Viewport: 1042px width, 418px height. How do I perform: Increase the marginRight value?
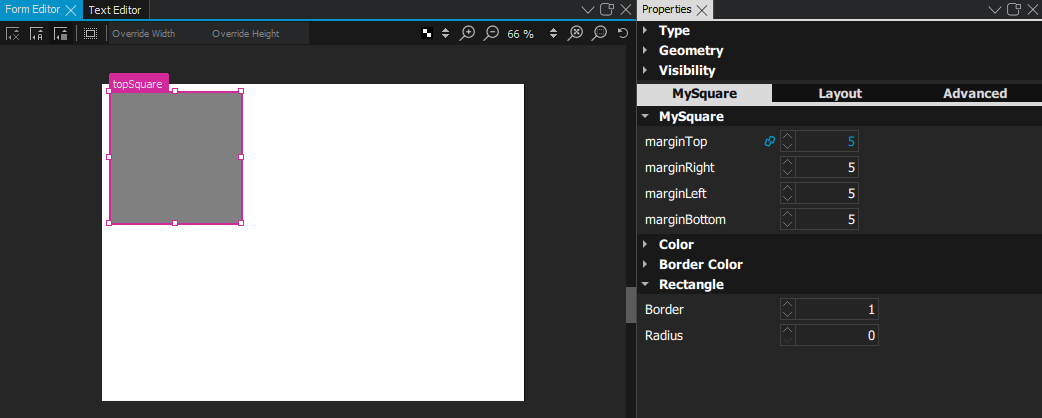[787, 163]
